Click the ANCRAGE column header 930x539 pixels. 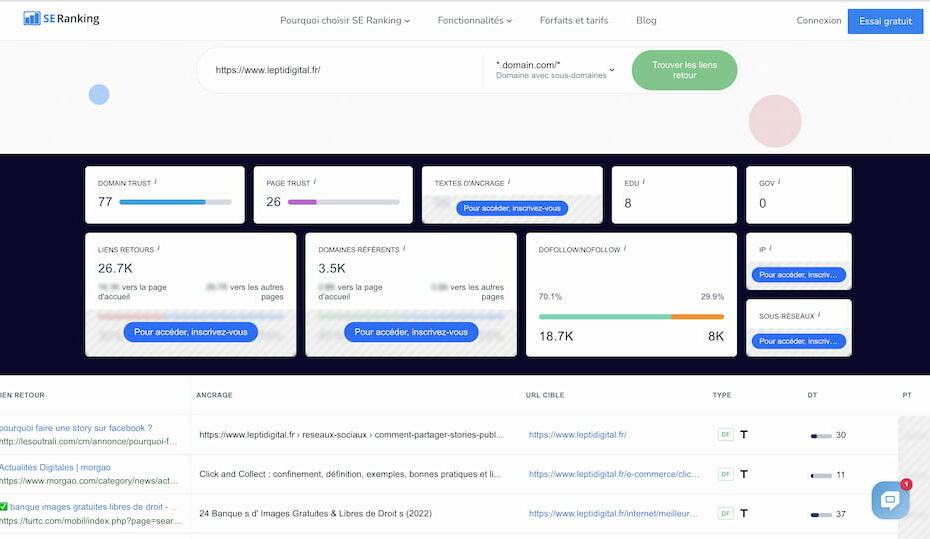[214, 395]
